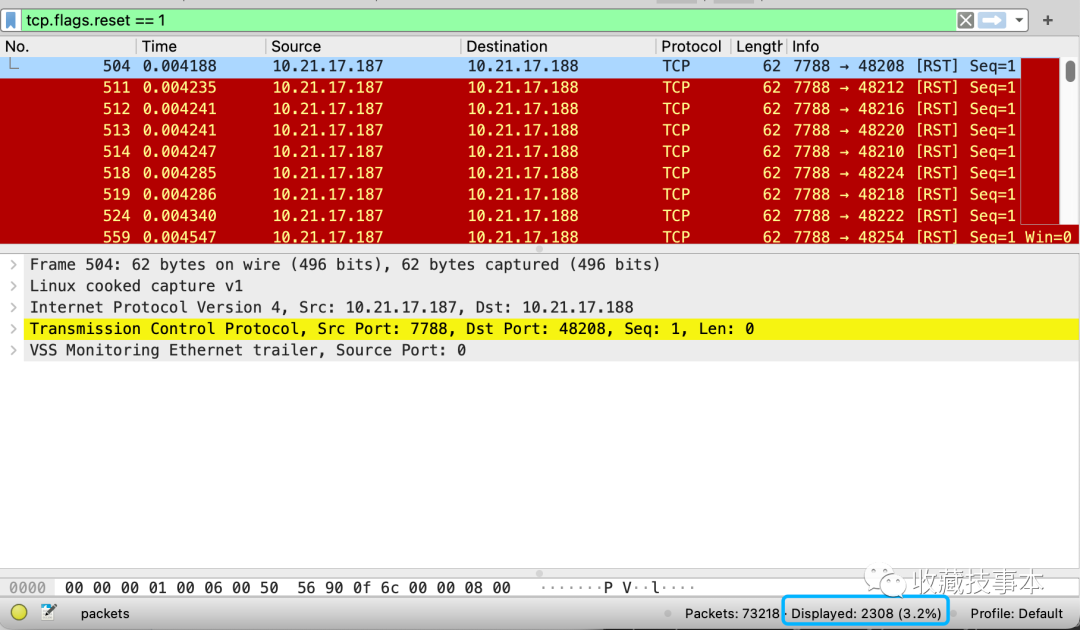
Task: Expand VSS Monitoring Ethernet trailer row
Action: pos(13,350)
